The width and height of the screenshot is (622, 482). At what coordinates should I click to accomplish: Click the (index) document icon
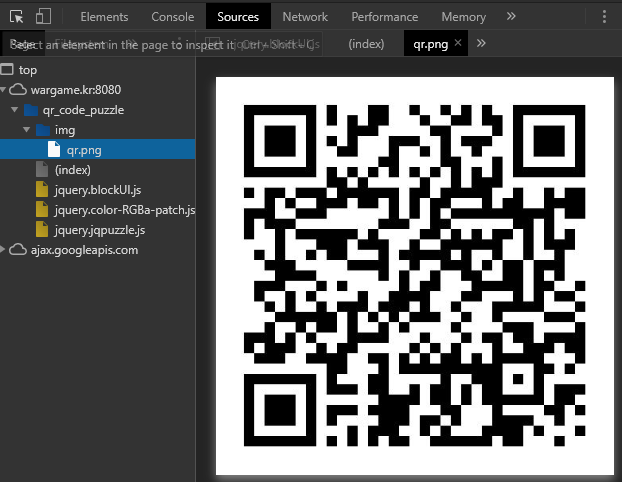(42, 169)
